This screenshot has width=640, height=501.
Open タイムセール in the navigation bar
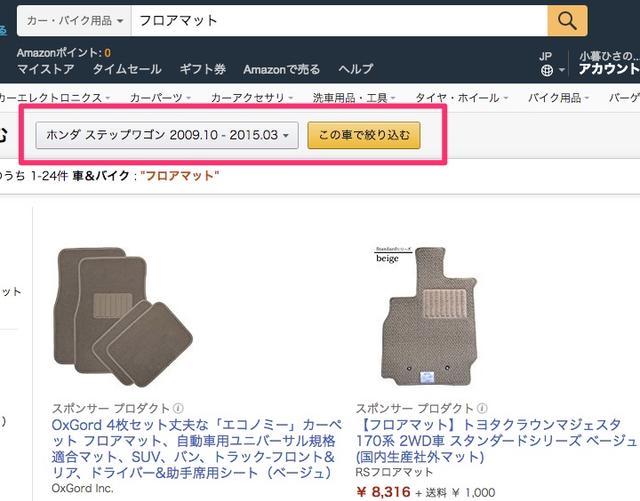click(x=127, y=69)
